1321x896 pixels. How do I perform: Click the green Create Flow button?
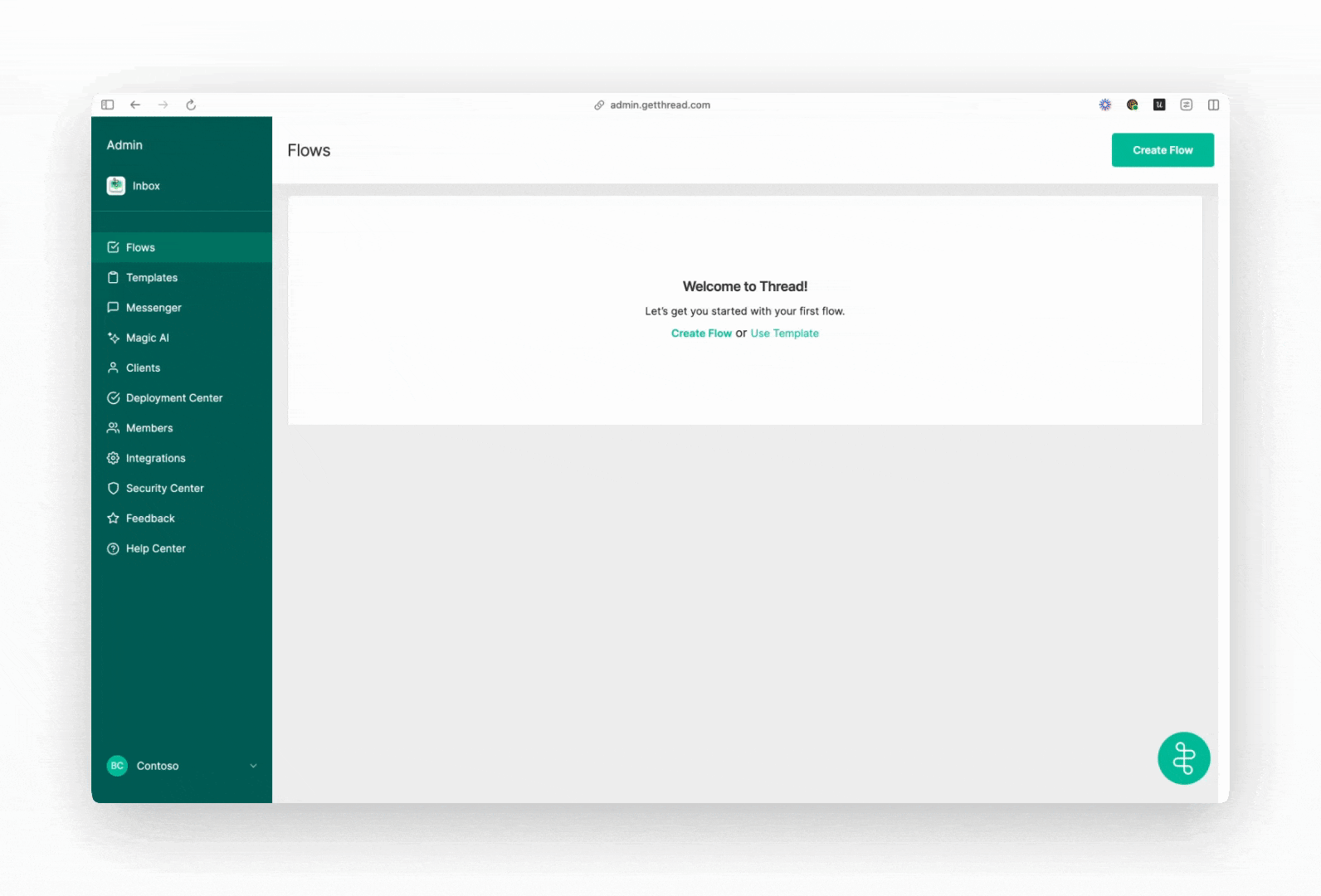(x=1163, y=150)
